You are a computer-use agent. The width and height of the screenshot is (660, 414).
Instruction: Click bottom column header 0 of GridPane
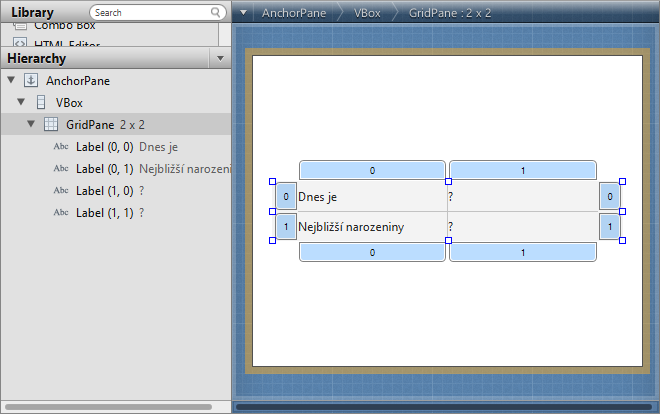coord(372,252)
